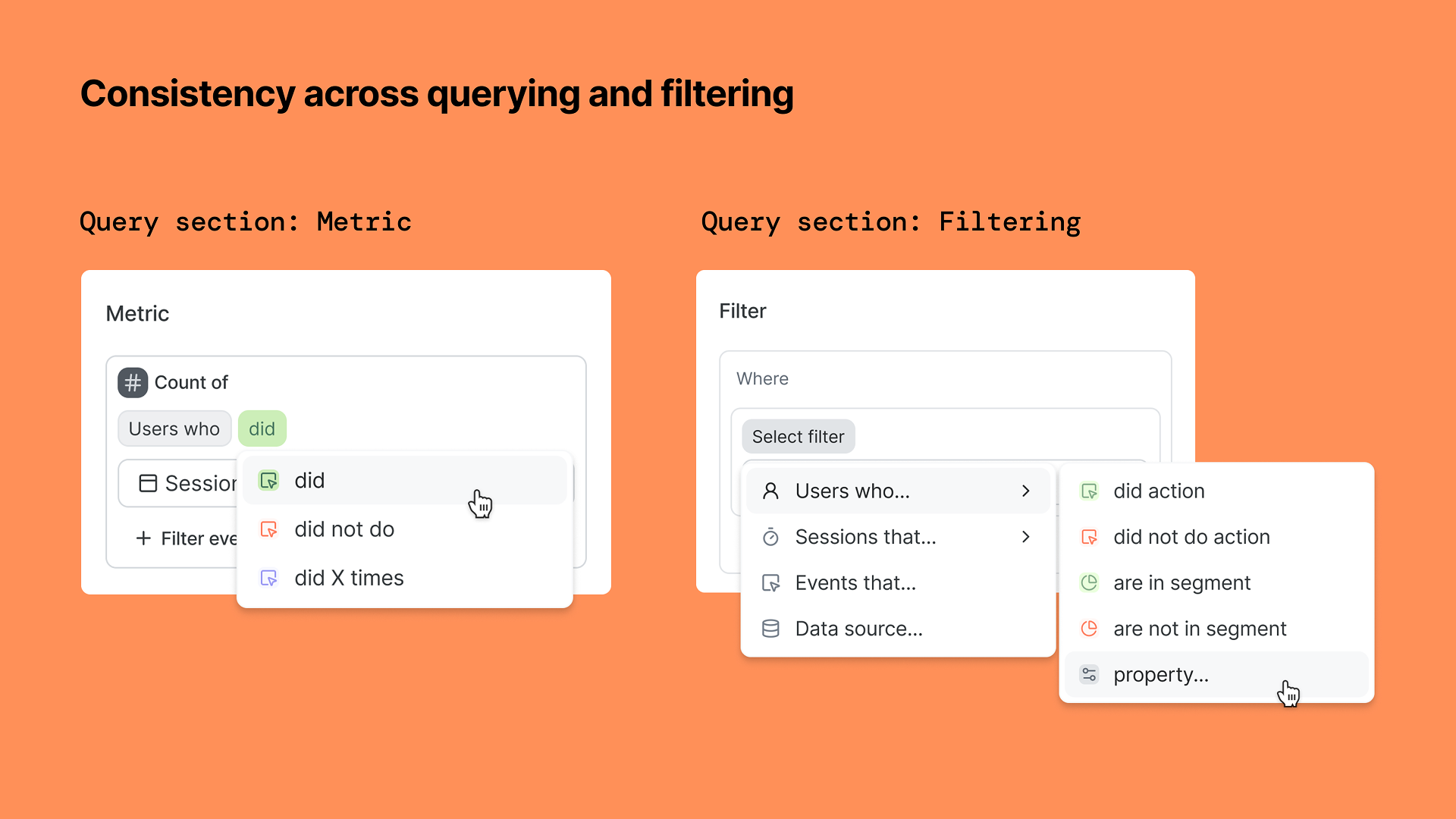Open the Select filter dropdown
This screenshot has height=819, width=1456.
798,436
